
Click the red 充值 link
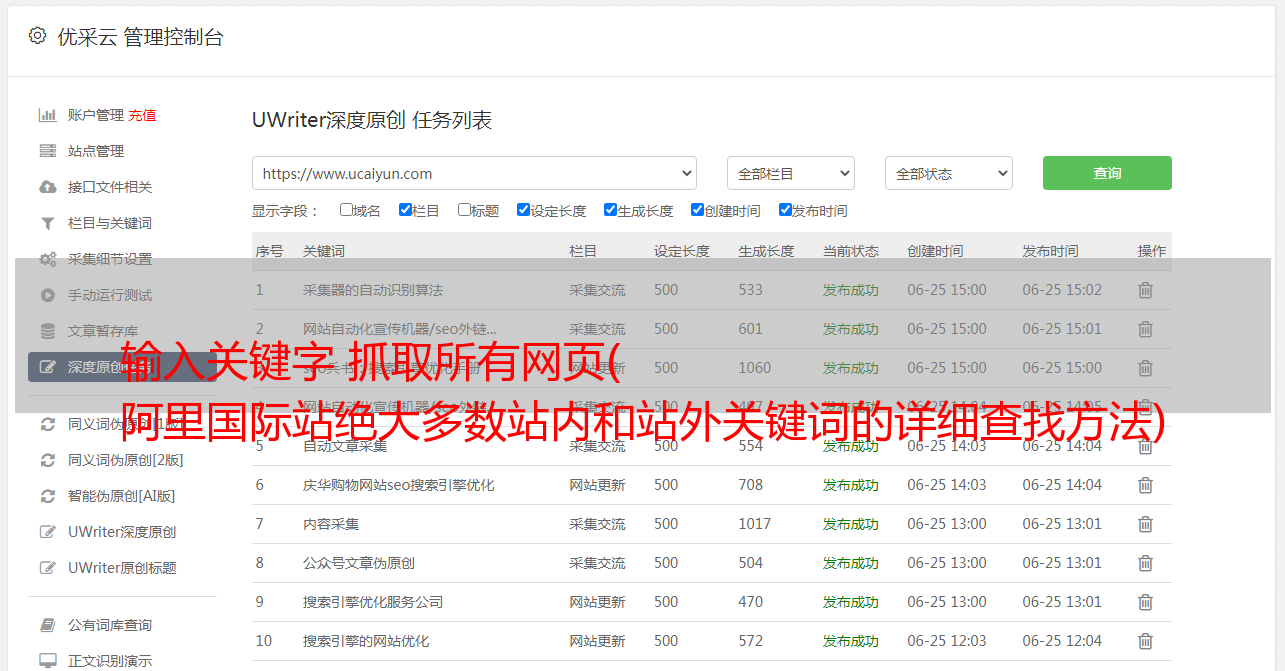(x=142, y=115)
